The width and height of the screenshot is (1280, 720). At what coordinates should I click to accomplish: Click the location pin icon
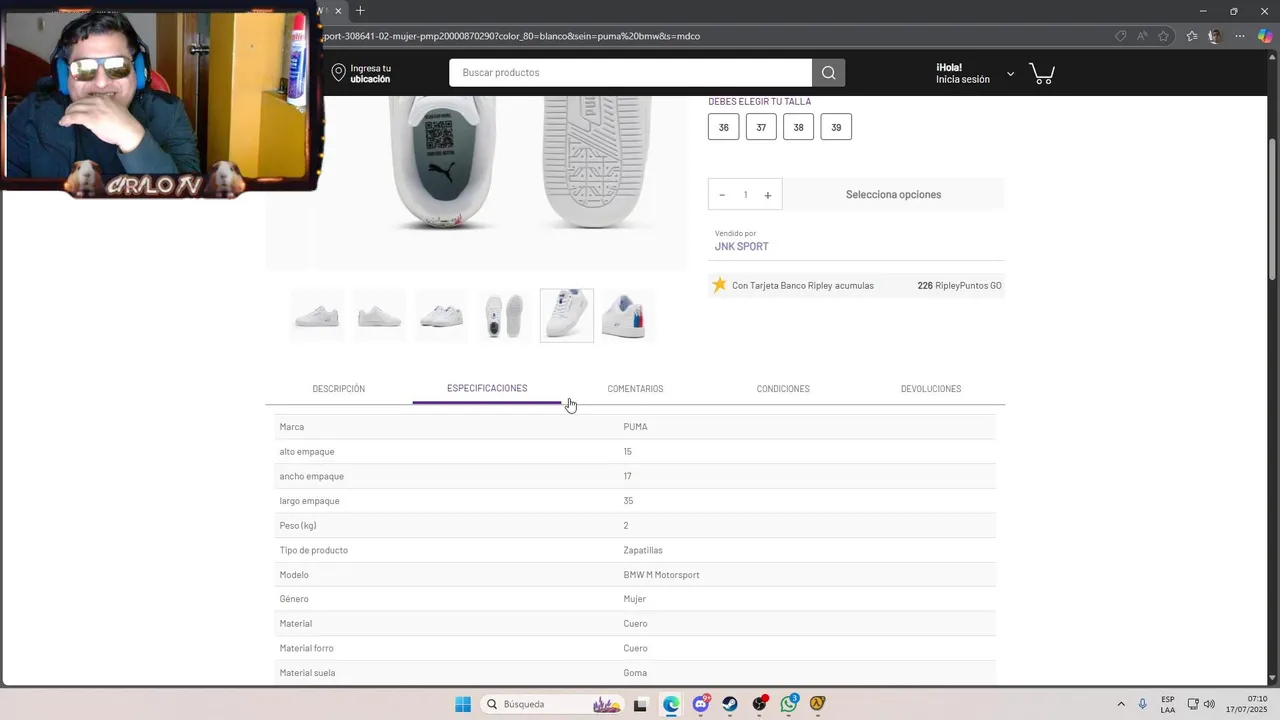338,73
